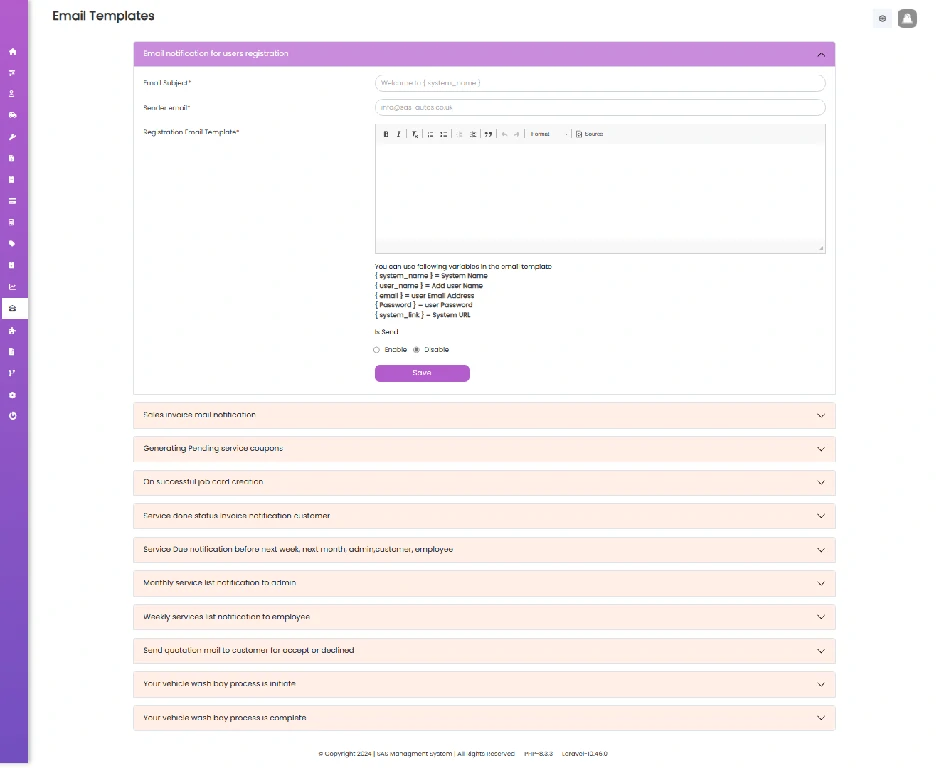Click the remove format icon

click(415, 134)
